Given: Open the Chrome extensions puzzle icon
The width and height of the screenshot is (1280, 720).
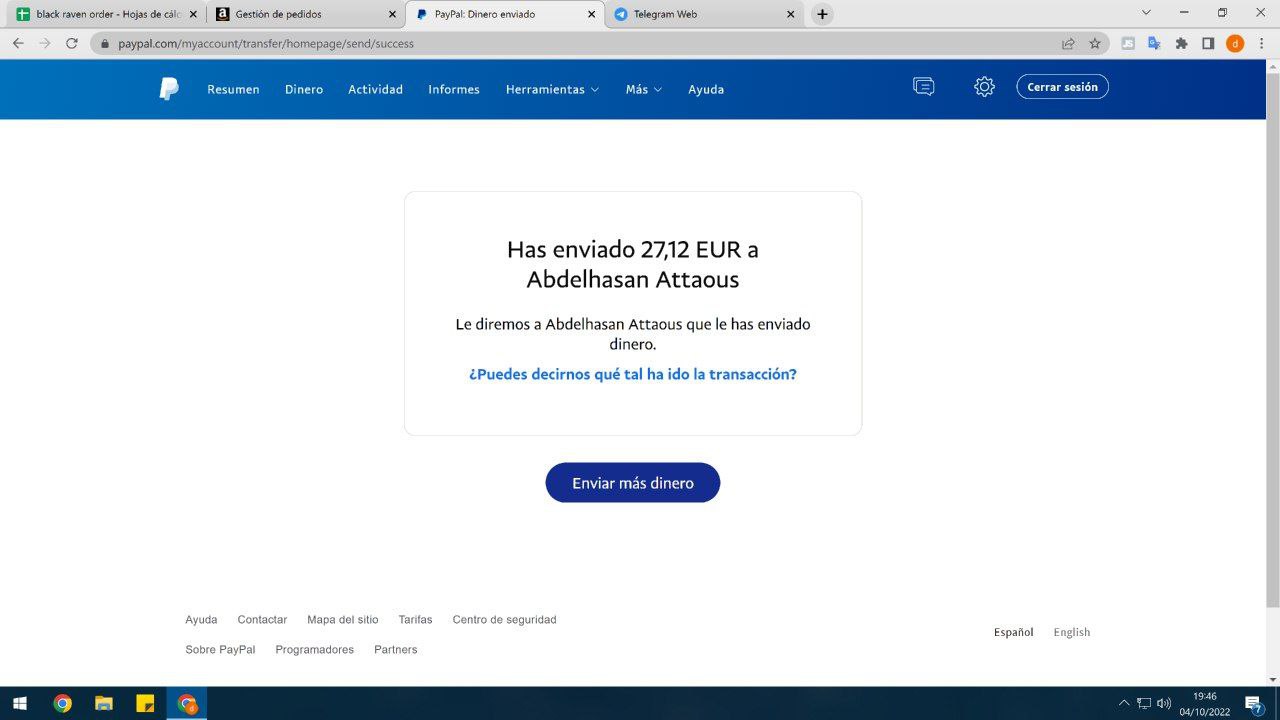Looking at the screenshot, I should click(x=1181, y=43).
